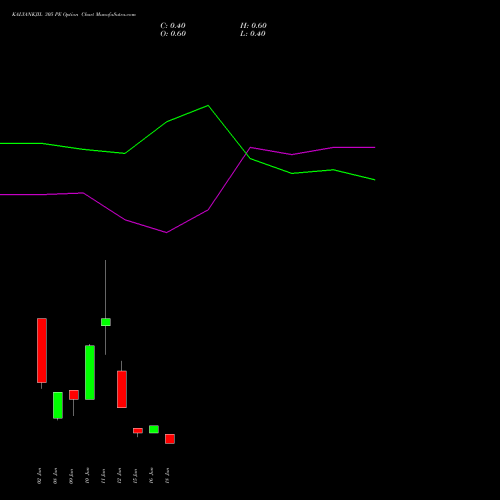Click the low value L: 0.40
The width and height of the screenshot is (500, 500).
pos(253,34)
